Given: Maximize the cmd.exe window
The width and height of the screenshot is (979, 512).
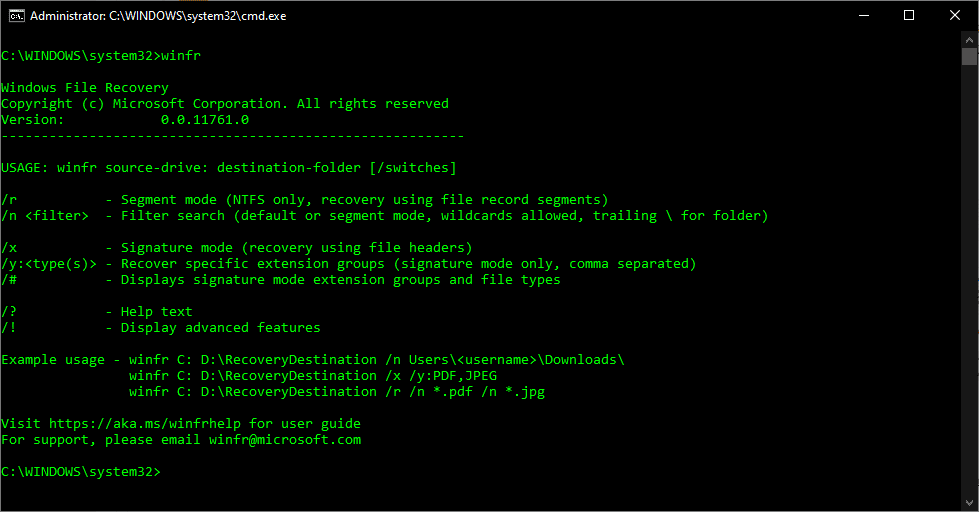Looking at the screenshot, I should [909, 15].
